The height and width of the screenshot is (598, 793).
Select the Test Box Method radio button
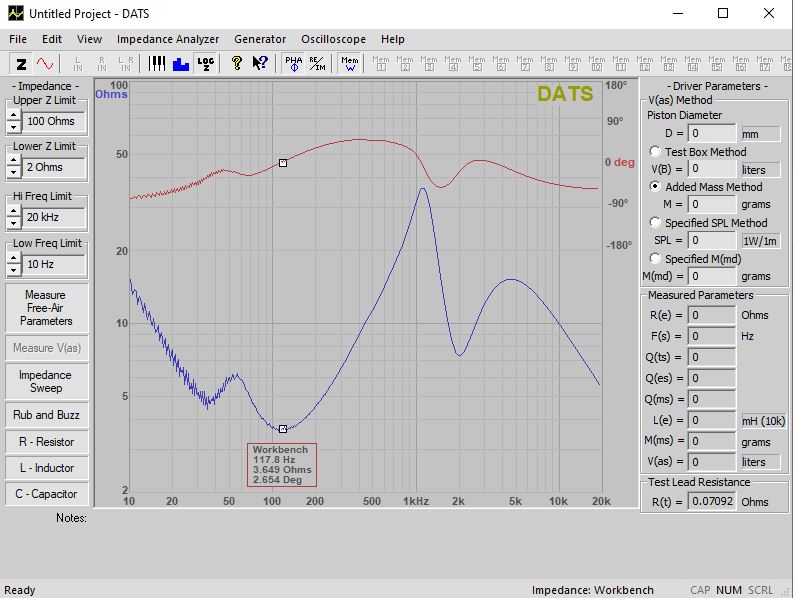pos(655,151)
